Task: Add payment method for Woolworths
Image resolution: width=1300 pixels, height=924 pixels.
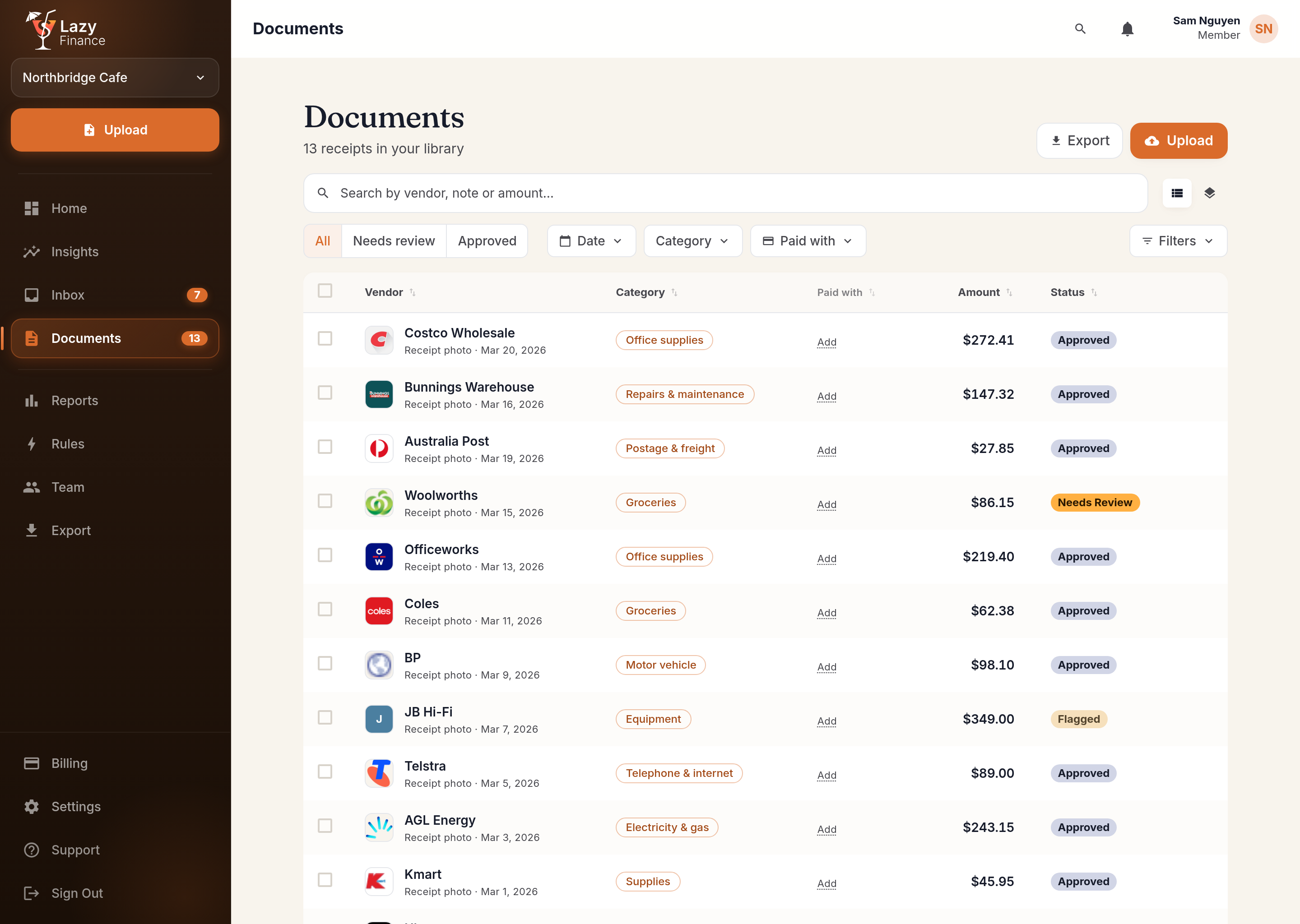Action: point(826,504)
